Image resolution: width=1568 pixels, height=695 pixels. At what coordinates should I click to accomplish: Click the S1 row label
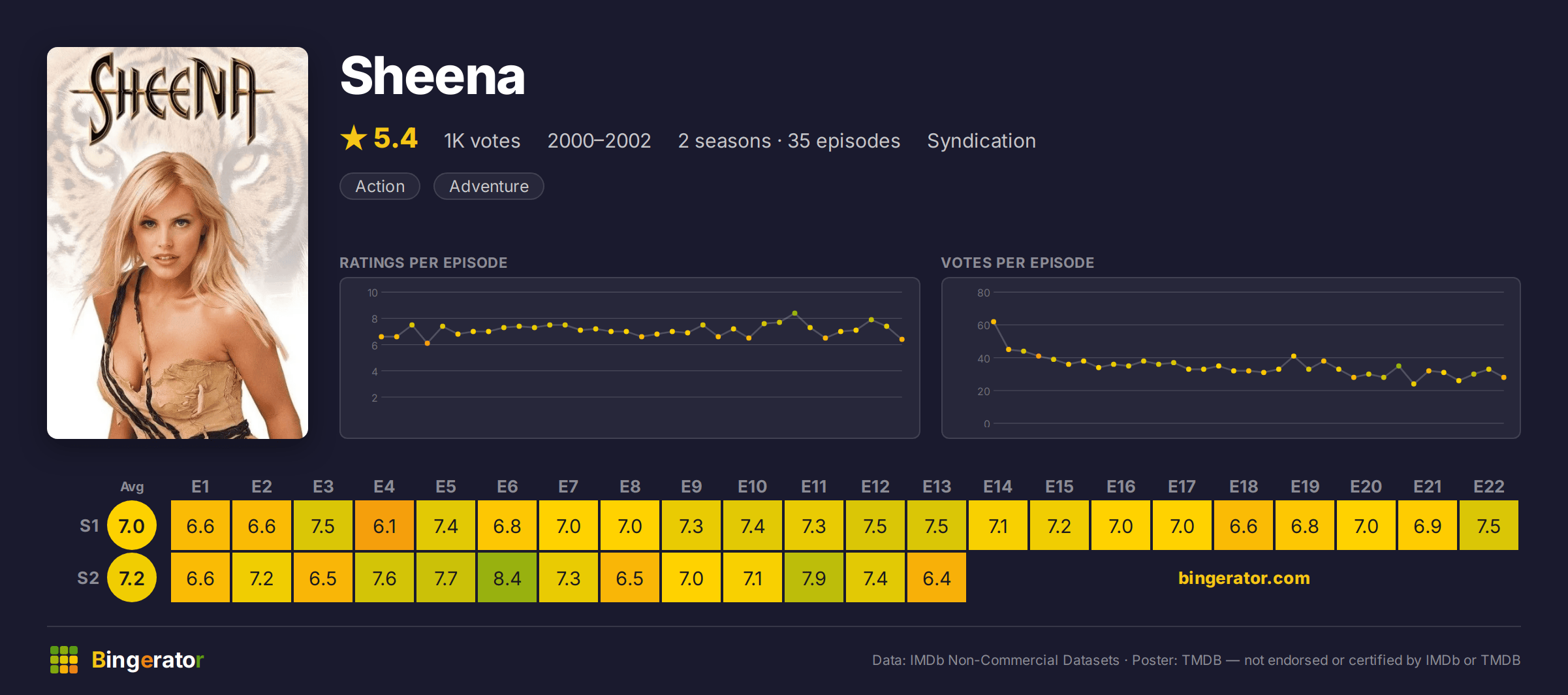89,526
